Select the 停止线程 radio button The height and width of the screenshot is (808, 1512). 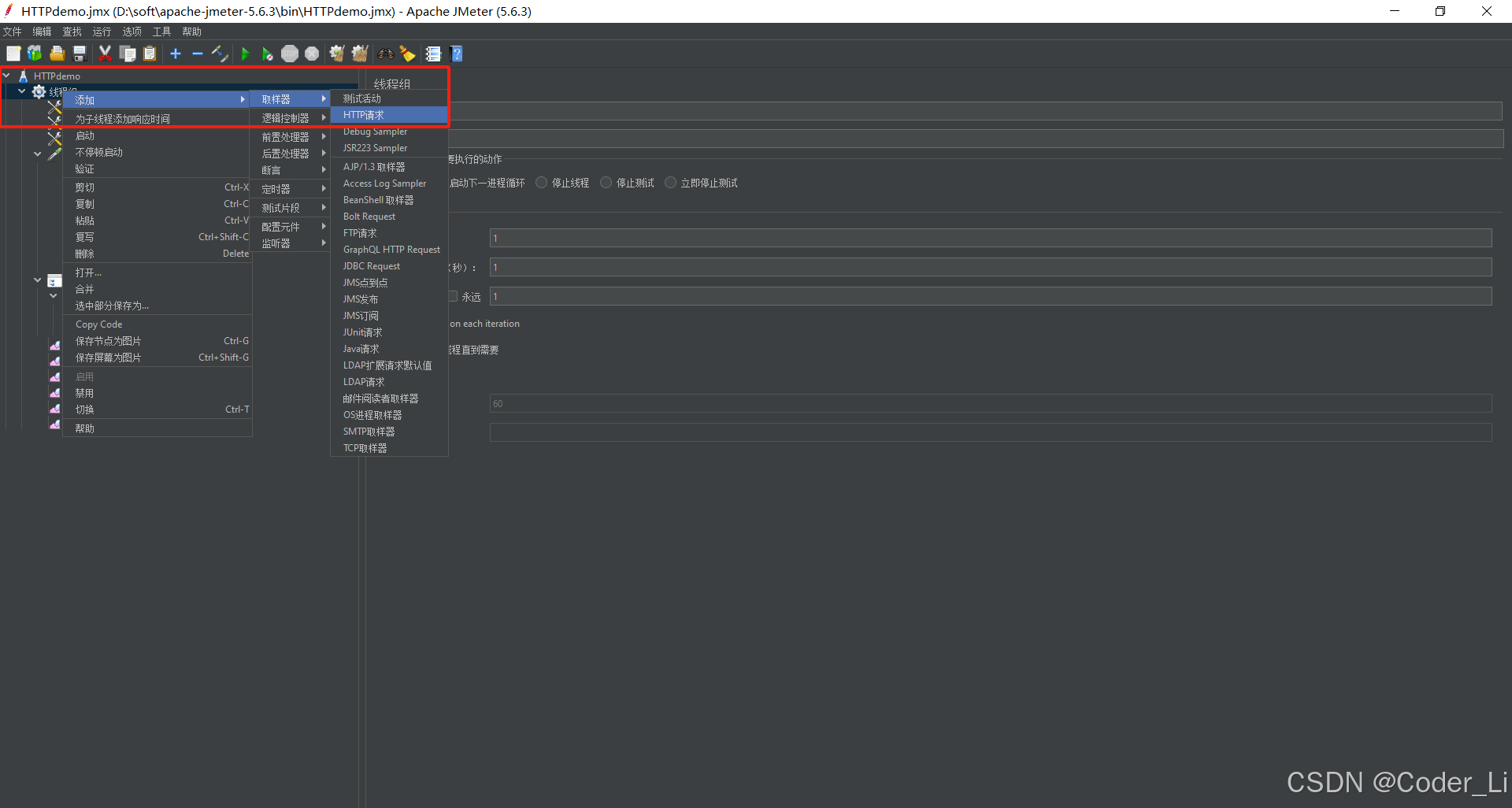(542, 183)
